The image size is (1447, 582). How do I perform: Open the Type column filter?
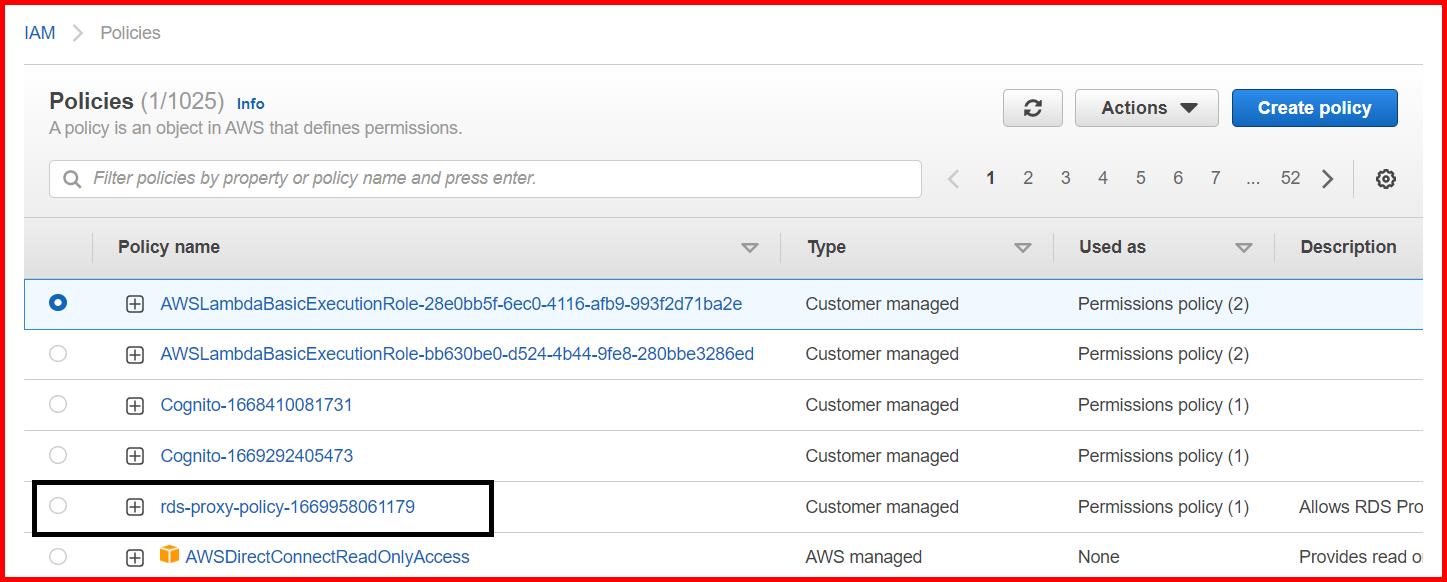coord(1022,247)
